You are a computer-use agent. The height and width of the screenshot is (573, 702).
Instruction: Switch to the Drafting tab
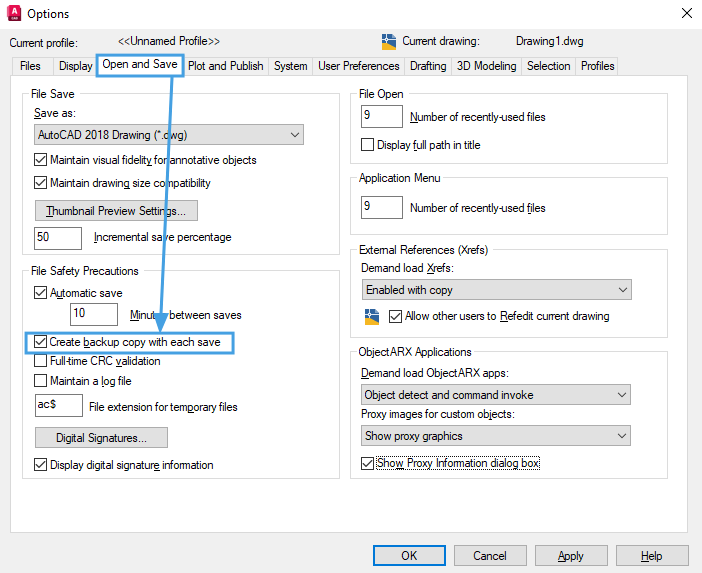click(428, 66)
